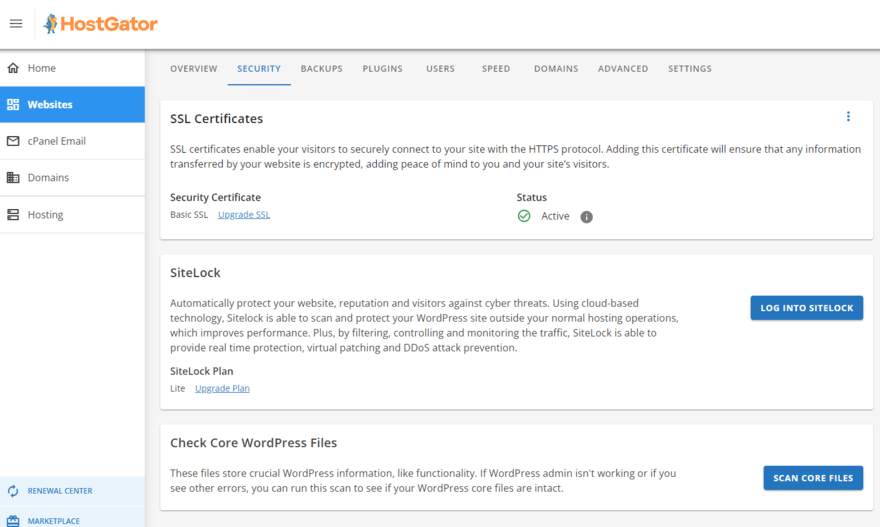Click the SSL Certificates heading
The width and height of the screenshot is (880, 527).
pos(217,118)
